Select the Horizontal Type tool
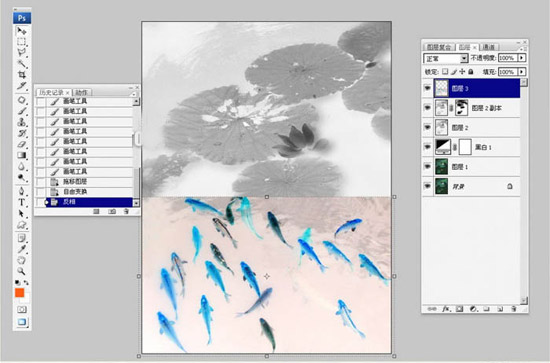 coord(21,202)
